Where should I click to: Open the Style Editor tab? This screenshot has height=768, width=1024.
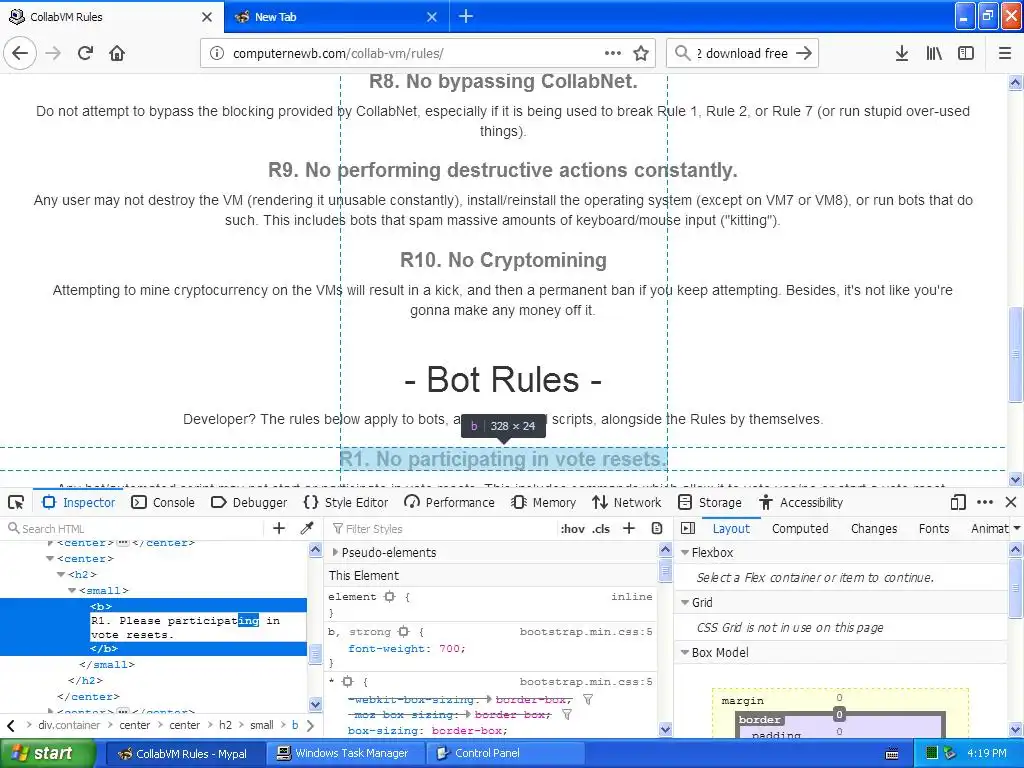(346, 502)
